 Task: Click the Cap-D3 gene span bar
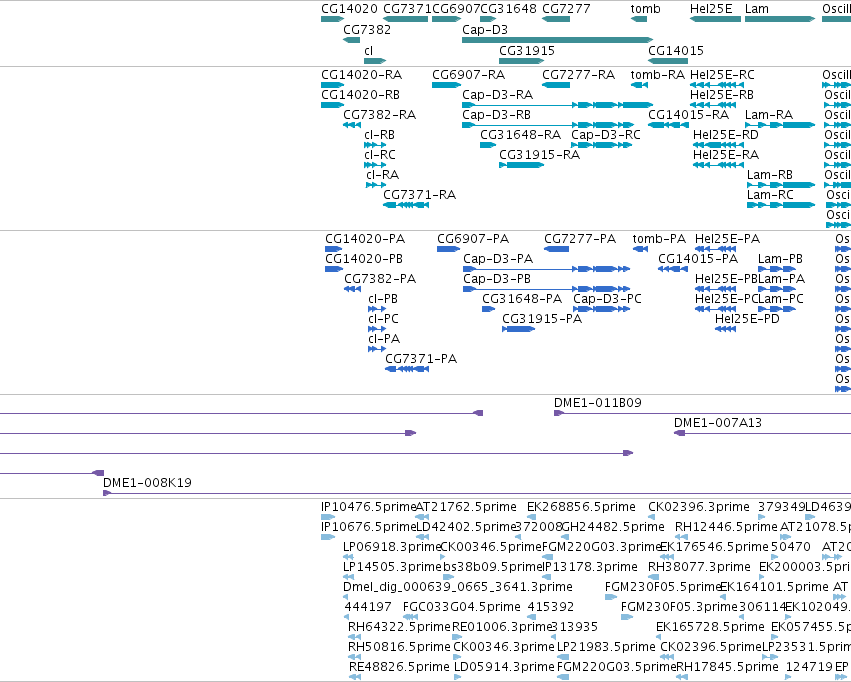[x=557, y=40]
